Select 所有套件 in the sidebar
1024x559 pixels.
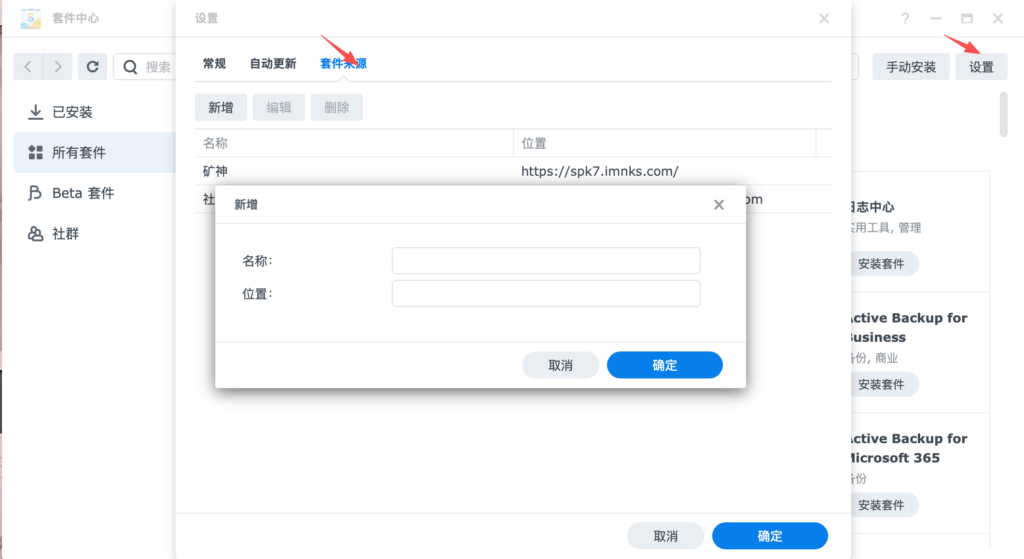pos(78,153)
